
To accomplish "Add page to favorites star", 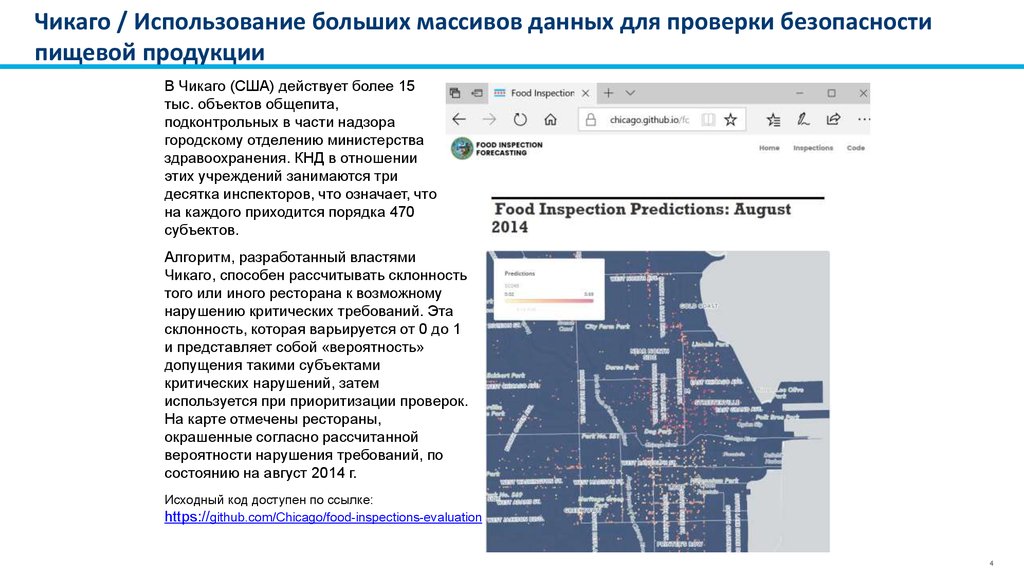I will (x=731, y=120).
